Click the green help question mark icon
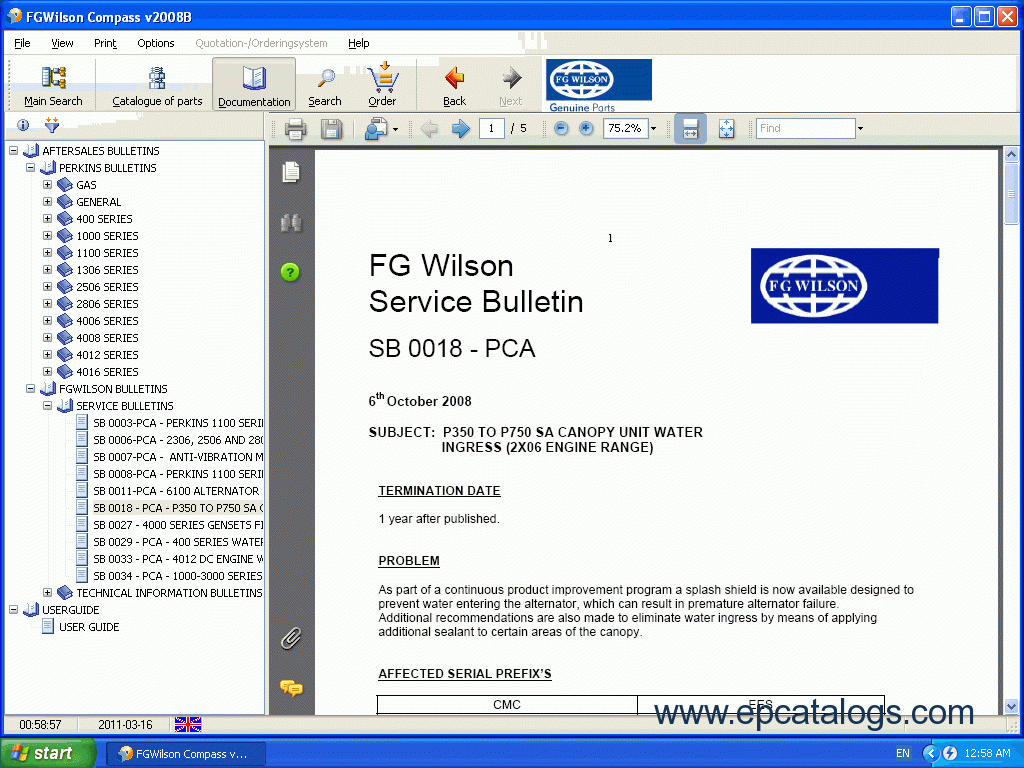 (290, 272)
